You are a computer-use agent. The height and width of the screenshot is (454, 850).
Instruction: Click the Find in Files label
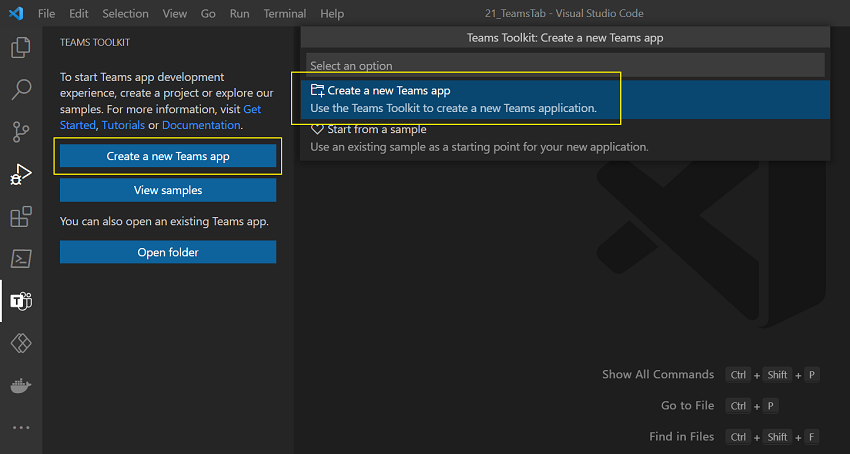click(681, 436)
